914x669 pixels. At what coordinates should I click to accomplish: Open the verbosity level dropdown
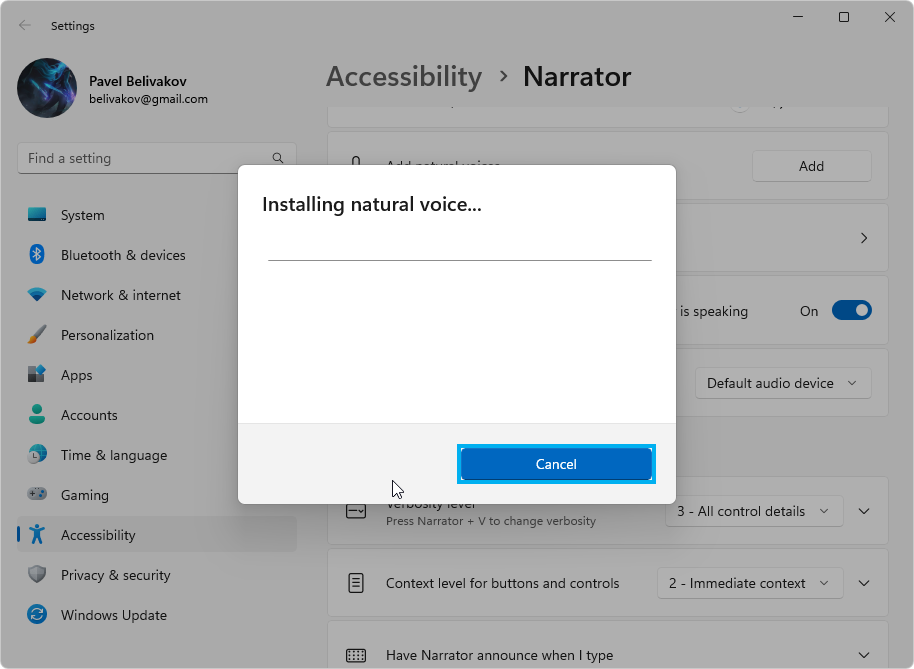[x=754, y=511]
